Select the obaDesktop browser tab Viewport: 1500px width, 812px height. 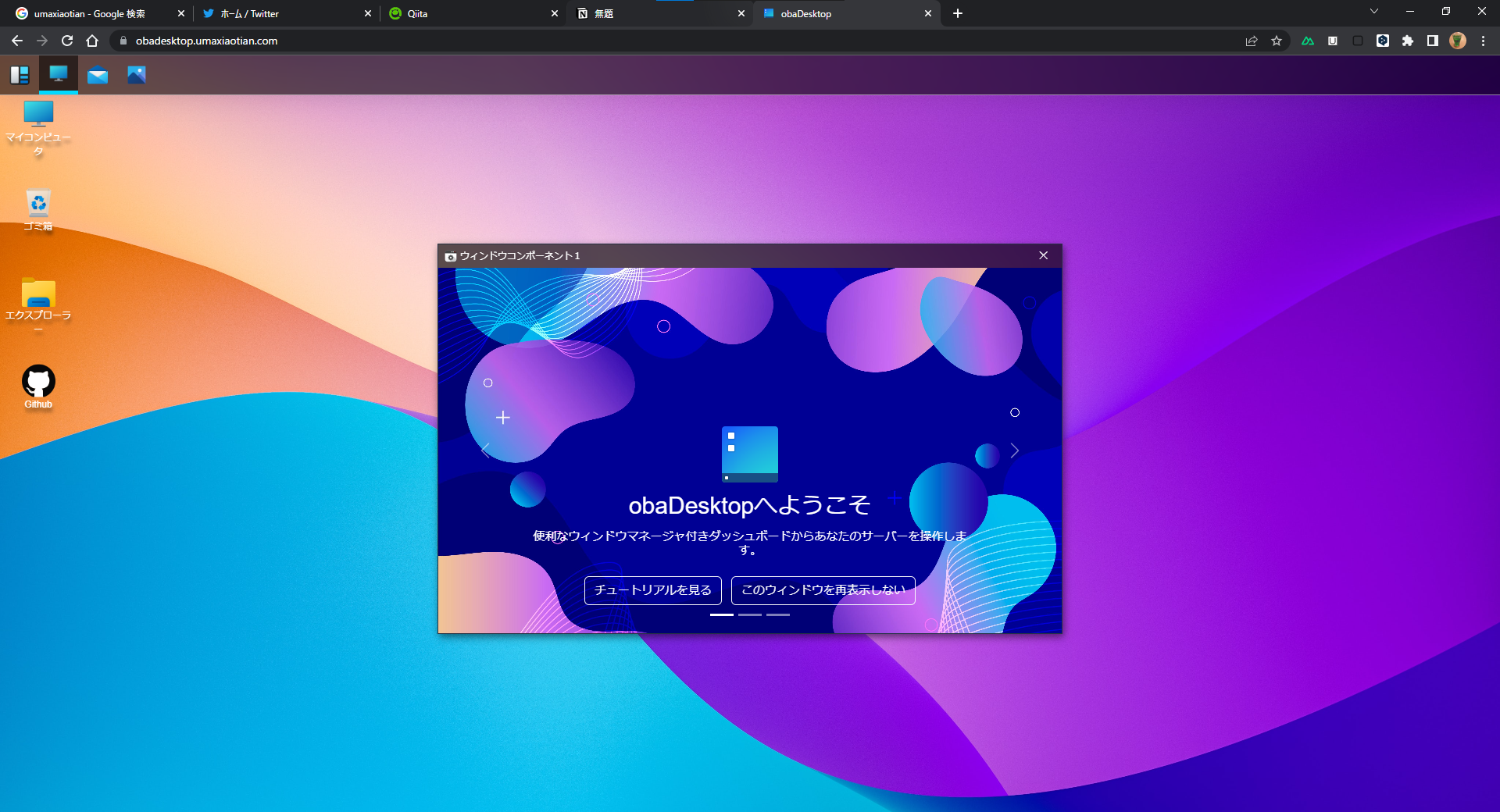click(846, 13)
